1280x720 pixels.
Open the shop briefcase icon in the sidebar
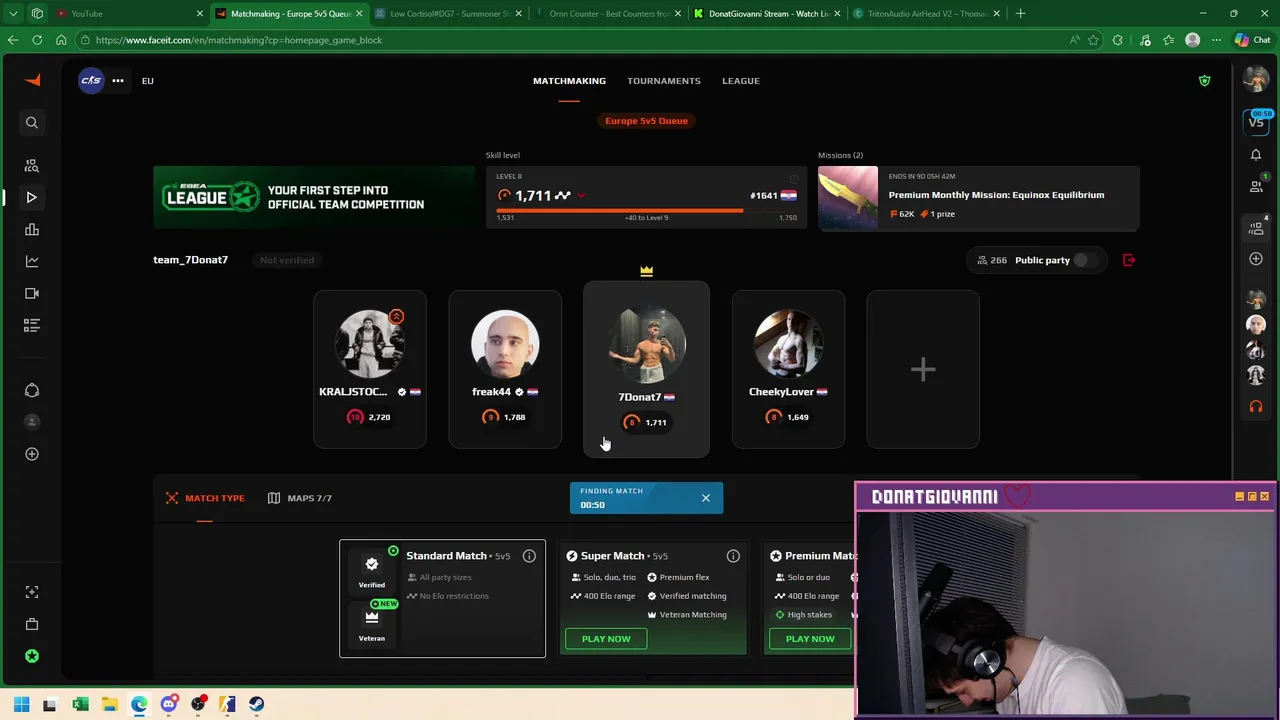point(32,624)
